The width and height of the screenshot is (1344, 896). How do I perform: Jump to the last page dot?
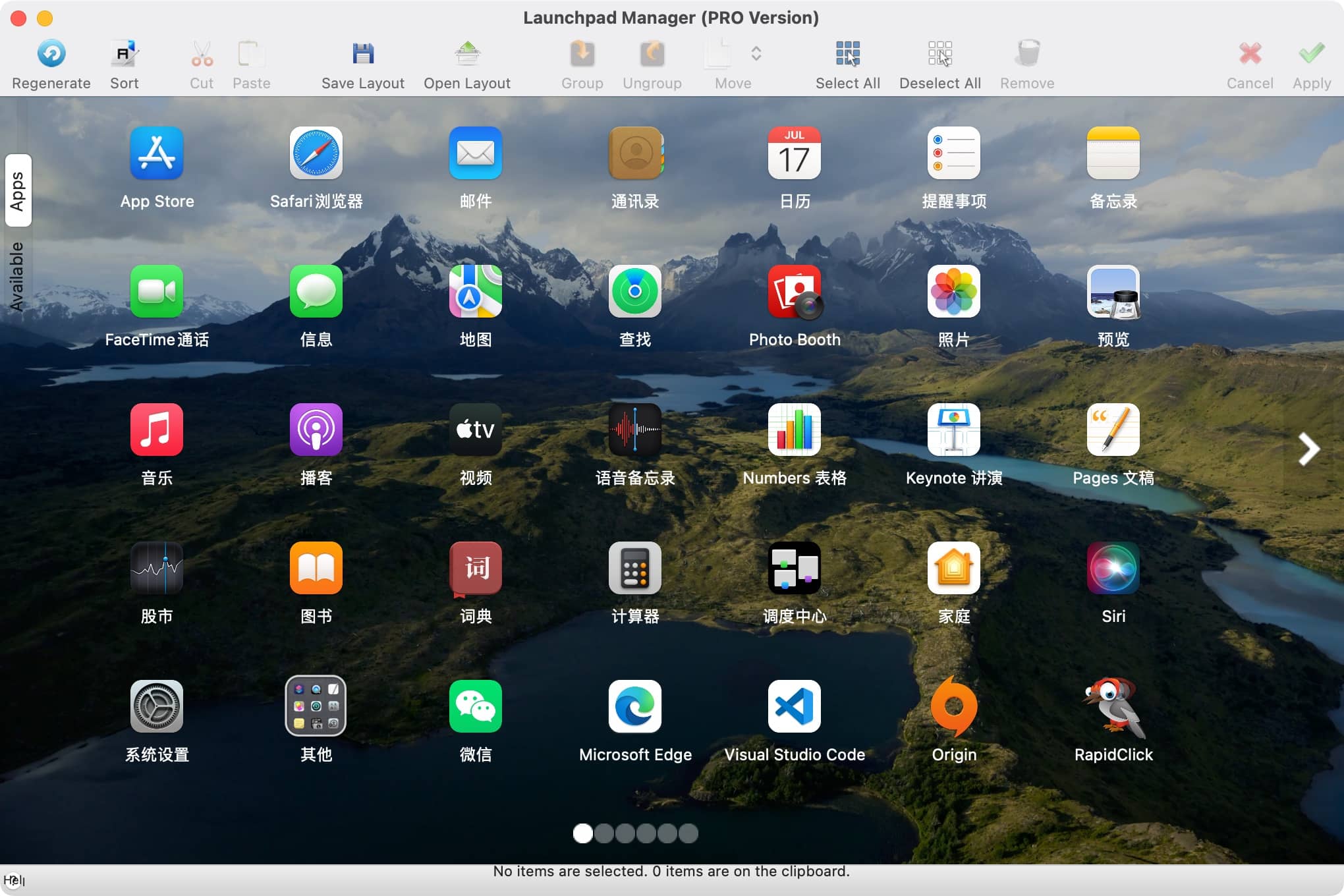click(x=688, y=833)
